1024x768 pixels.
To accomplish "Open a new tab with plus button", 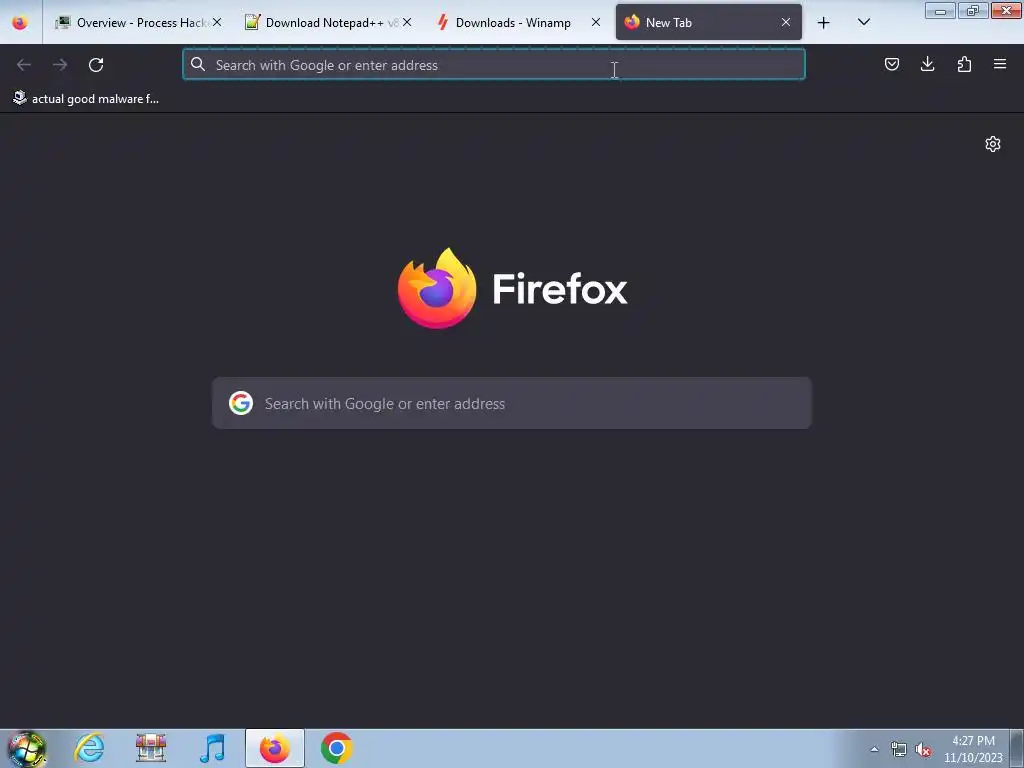I will [824, 23].
